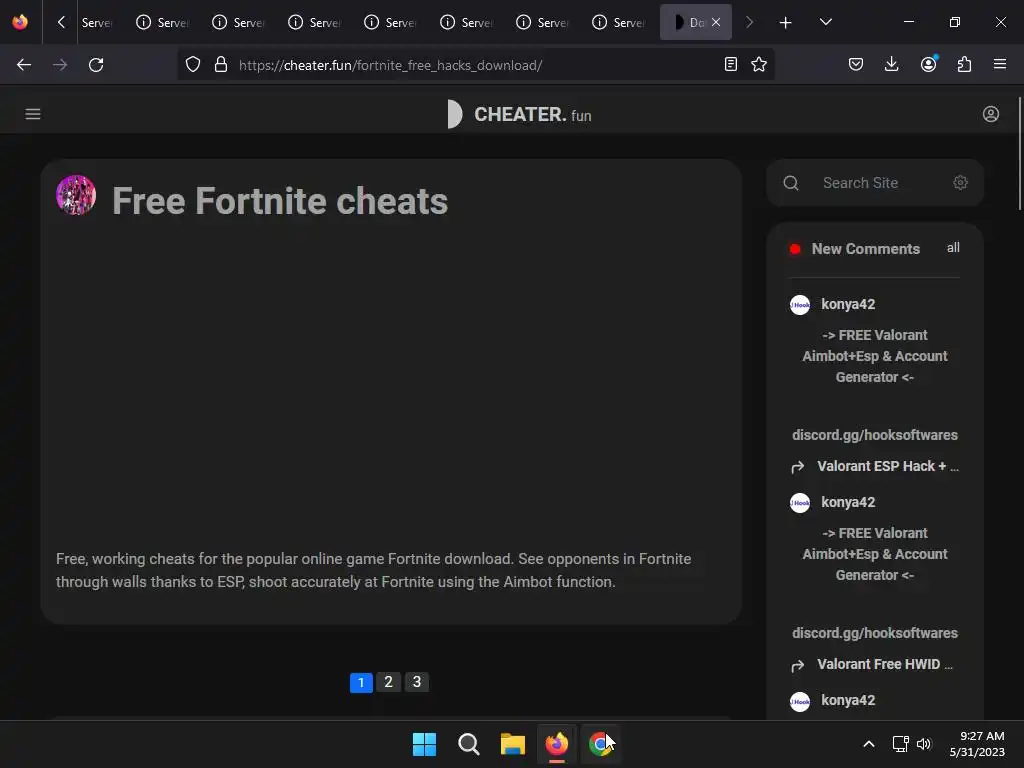Screen dimensions: 1024x768
Task: Open the network status tray icon
Action: tap(901, 744)
